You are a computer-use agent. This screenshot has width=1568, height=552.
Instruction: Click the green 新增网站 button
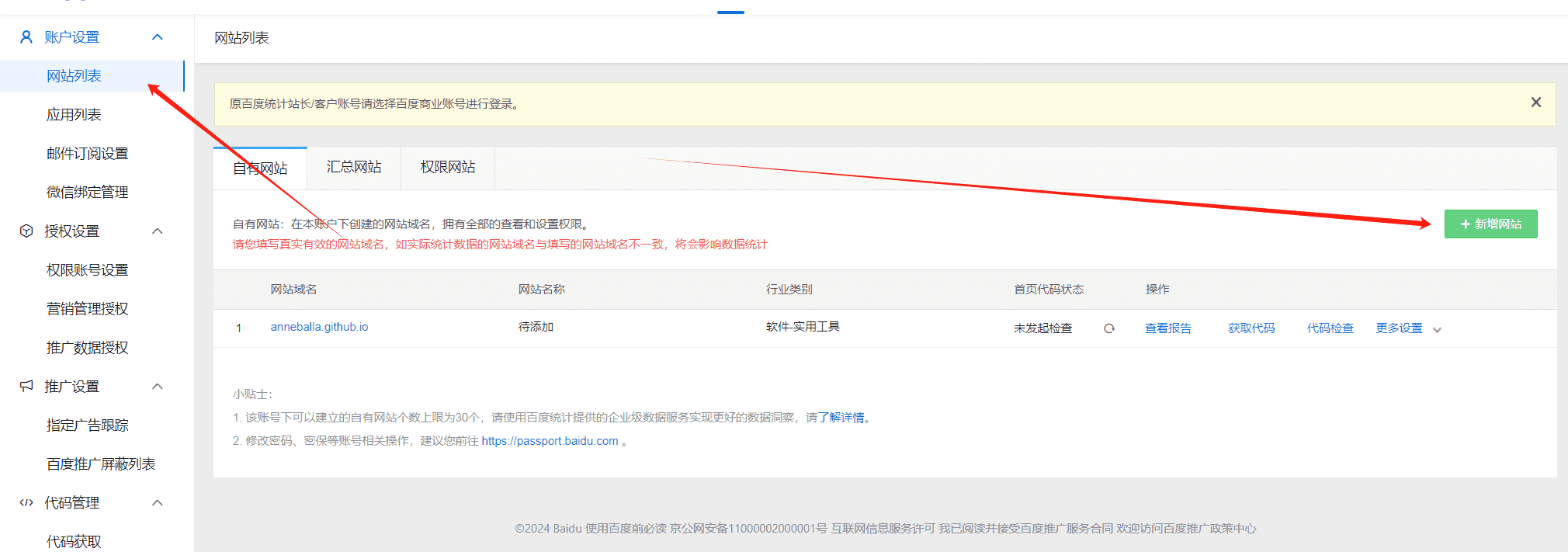pos(1490,224)
